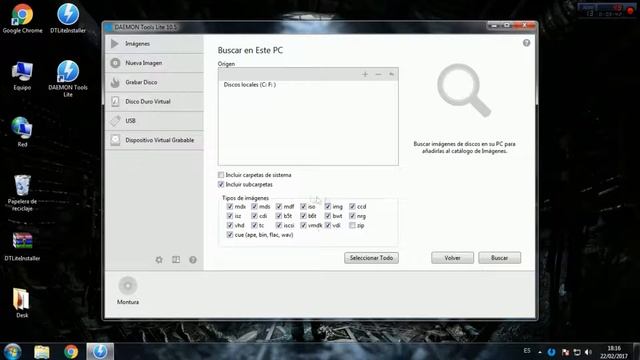This screenshot has width=640, height=360.
Task: Open settings with the gear icon
Action: click(159, 260)
